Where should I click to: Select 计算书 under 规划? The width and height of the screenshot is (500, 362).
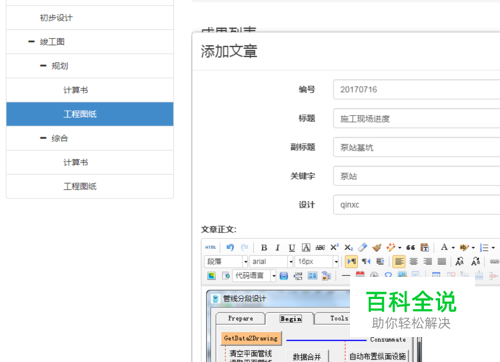point(90,90)
